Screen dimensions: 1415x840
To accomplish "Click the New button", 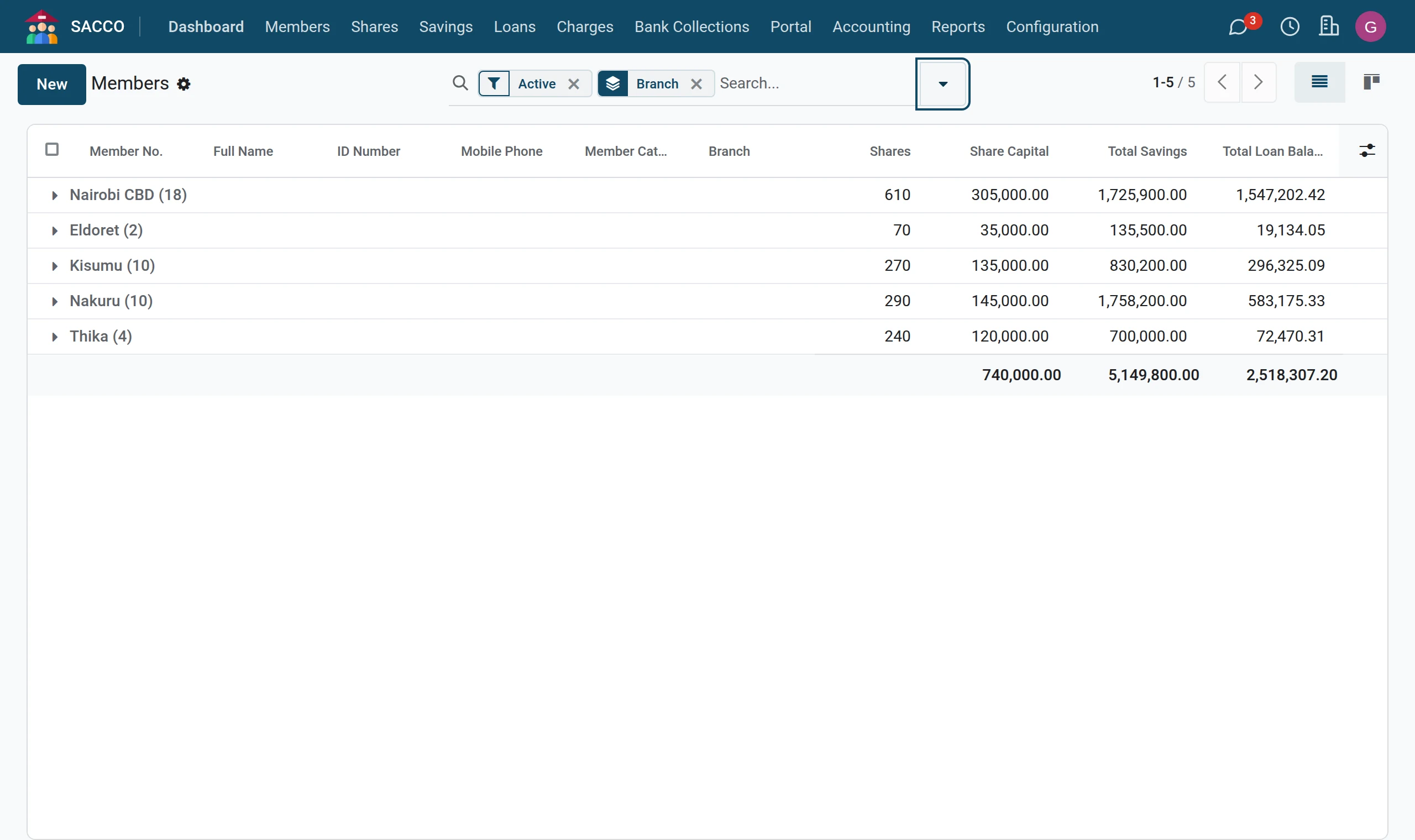I will coord(51,85).
